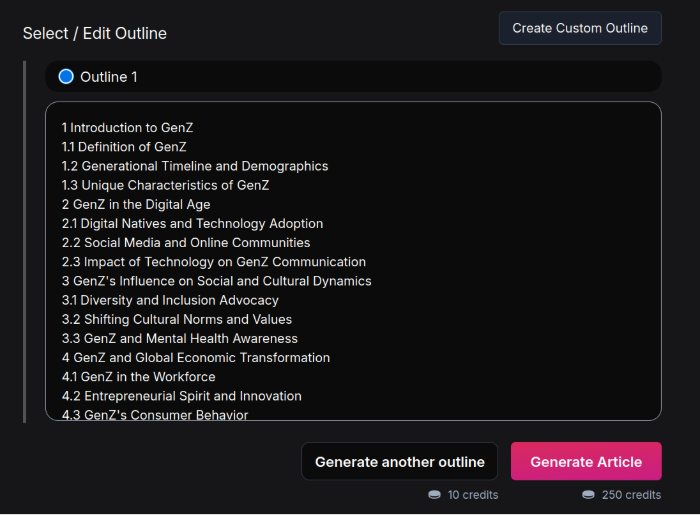Click "2.2 Social Media and Online Communities"
Image resolution: width=700 pixels, height=515 pixels.
186,243
